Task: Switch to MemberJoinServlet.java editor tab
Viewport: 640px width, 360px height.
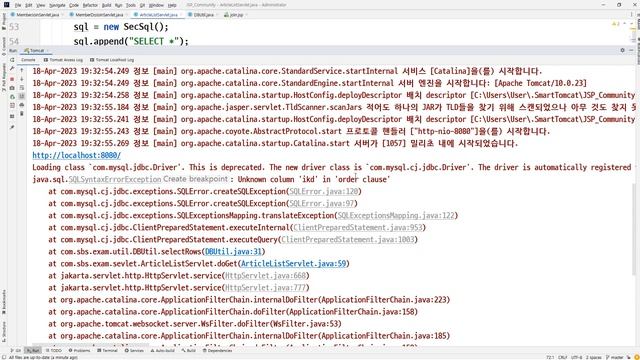Action: click(38, 15)
